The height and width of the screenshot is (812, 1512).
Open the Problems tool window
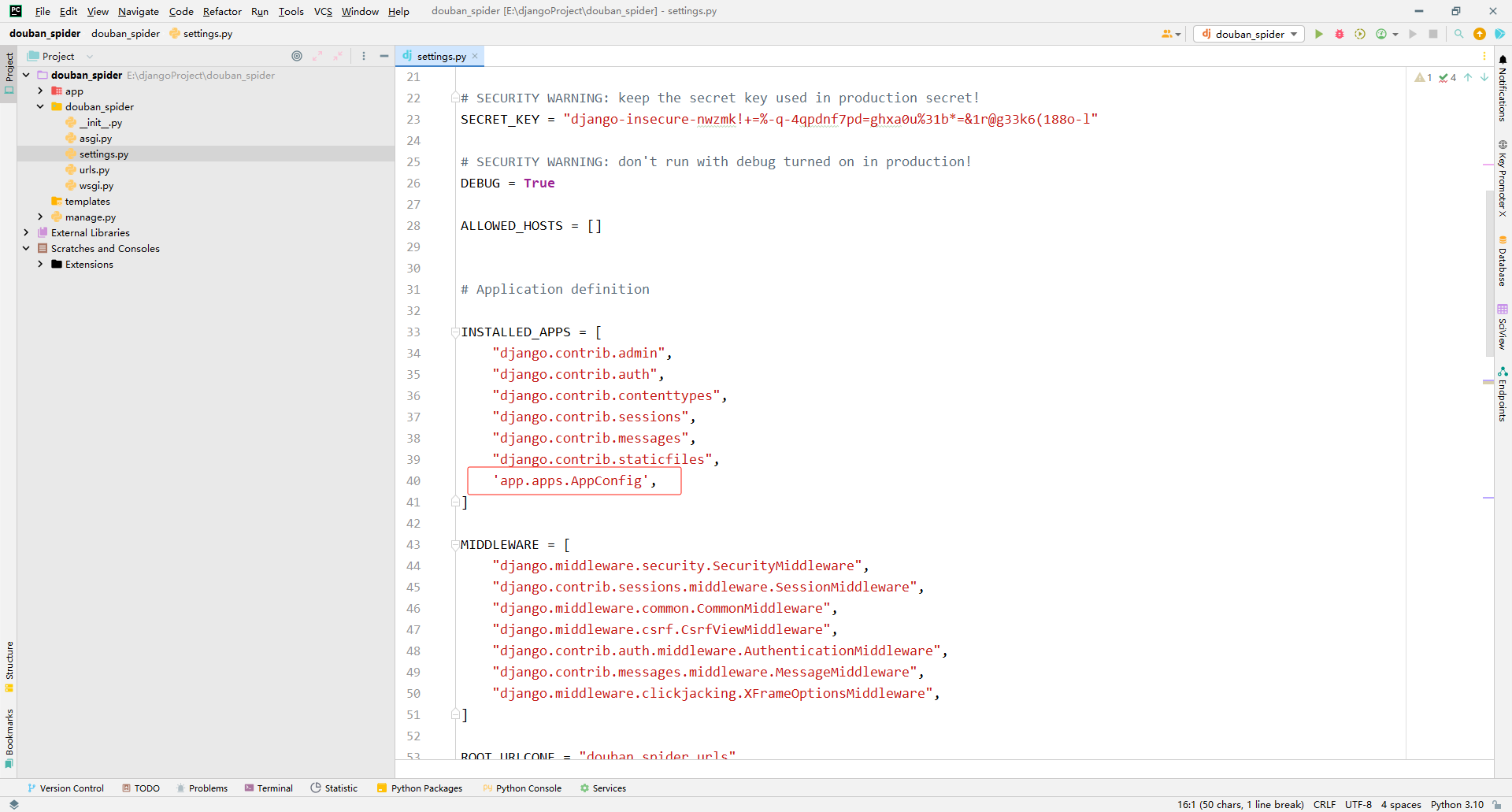pos(202,788)
